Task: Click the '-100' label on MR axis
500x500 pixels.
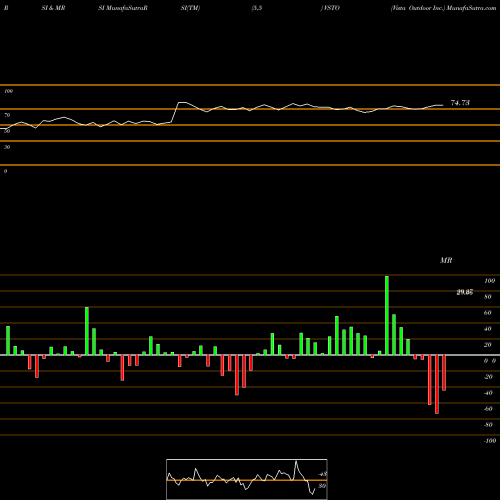Action: [489, 441]
